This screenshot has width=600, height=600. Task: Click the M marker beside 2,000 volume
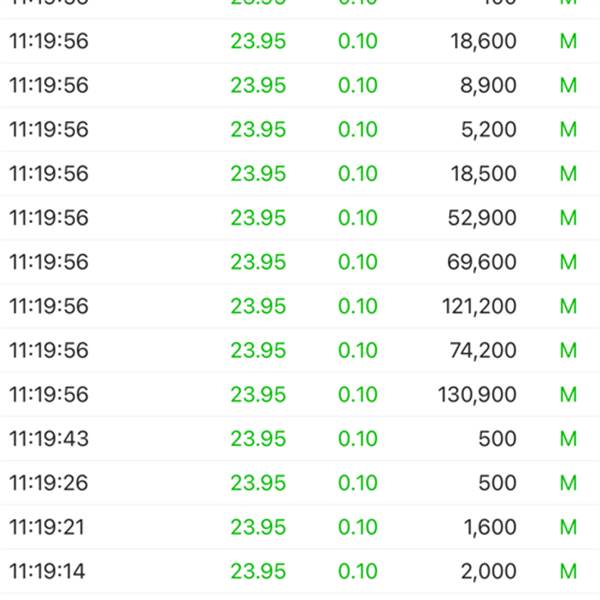click(x=568, y=571)
